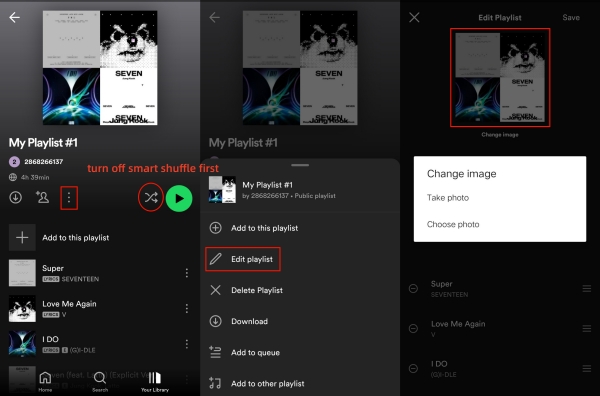Choose Edit playlist from the menu
600x396 pixels.
(252, 259)
